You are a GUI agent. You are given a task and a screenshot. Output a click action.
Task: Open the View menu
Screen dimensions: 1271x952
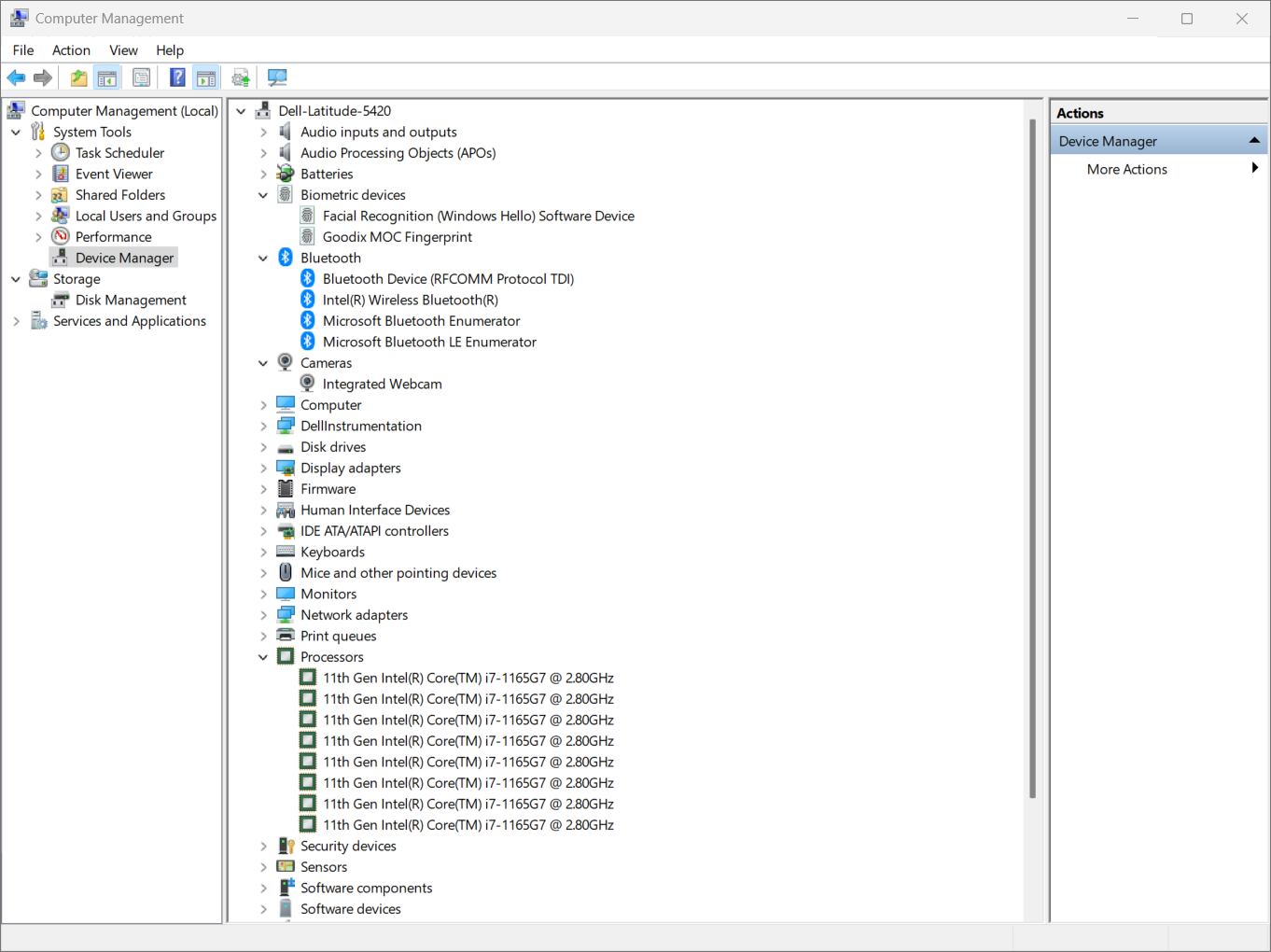tap(123, 50)
